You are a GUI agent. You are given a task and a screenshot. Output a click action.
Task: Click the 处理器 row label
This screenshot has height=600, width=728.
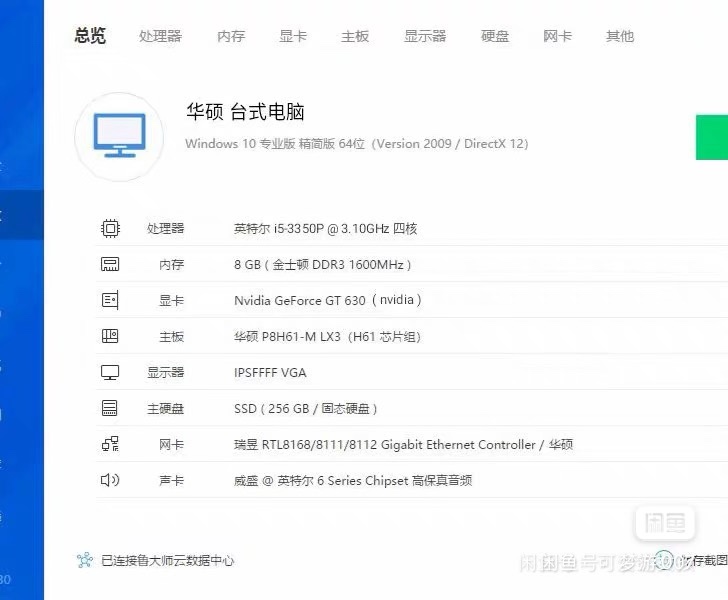click(165, 228)
